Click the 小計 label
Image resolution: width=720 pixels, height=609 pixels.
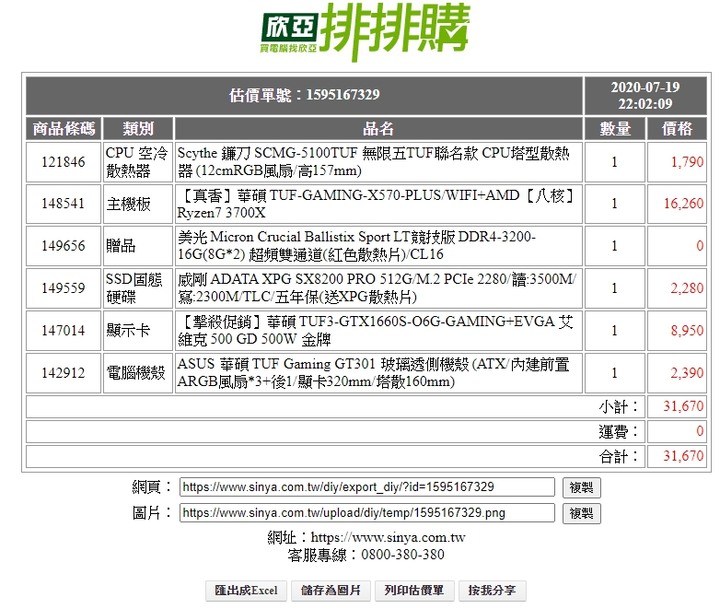pyautogui.click(x=618, y=406)
